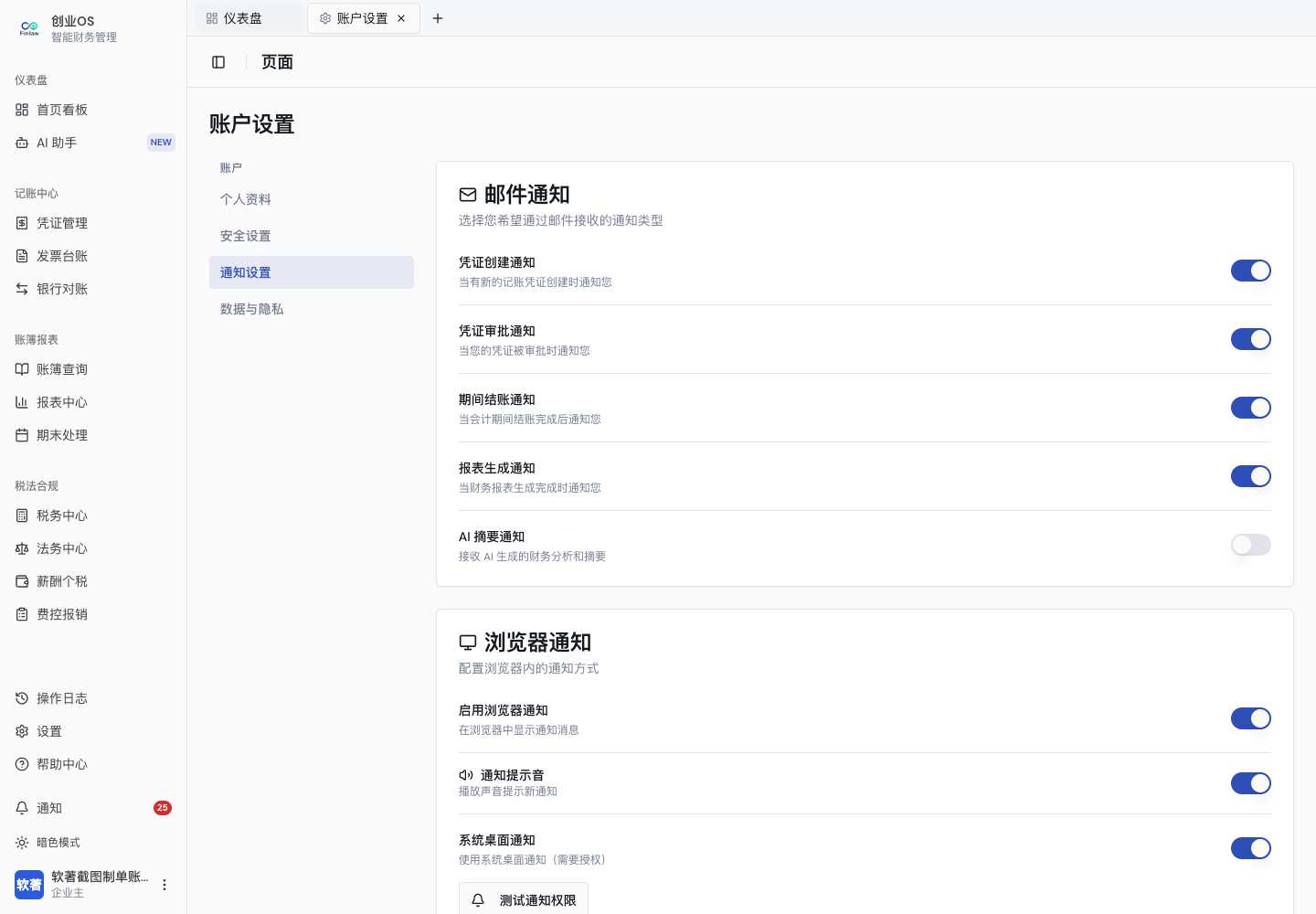1316x914 pixels.
Task: Open 凭证管理 from sidebar
Action: click(93, 223)
